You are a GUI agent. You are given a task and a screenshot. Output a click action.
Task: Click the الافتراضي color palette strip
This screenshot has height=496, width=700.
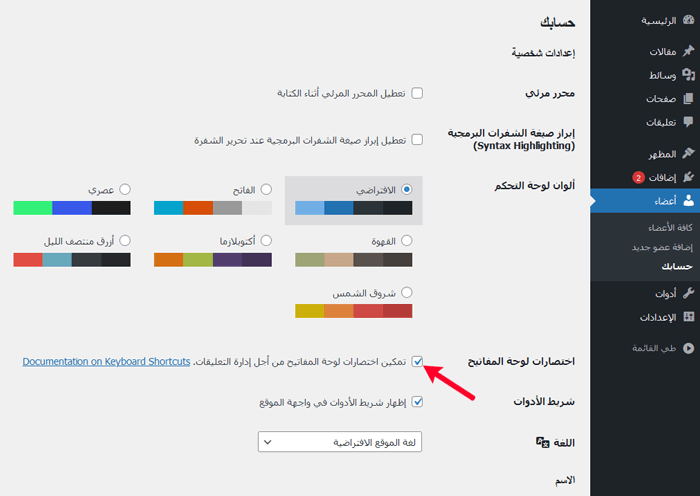(x=354, y=208)
